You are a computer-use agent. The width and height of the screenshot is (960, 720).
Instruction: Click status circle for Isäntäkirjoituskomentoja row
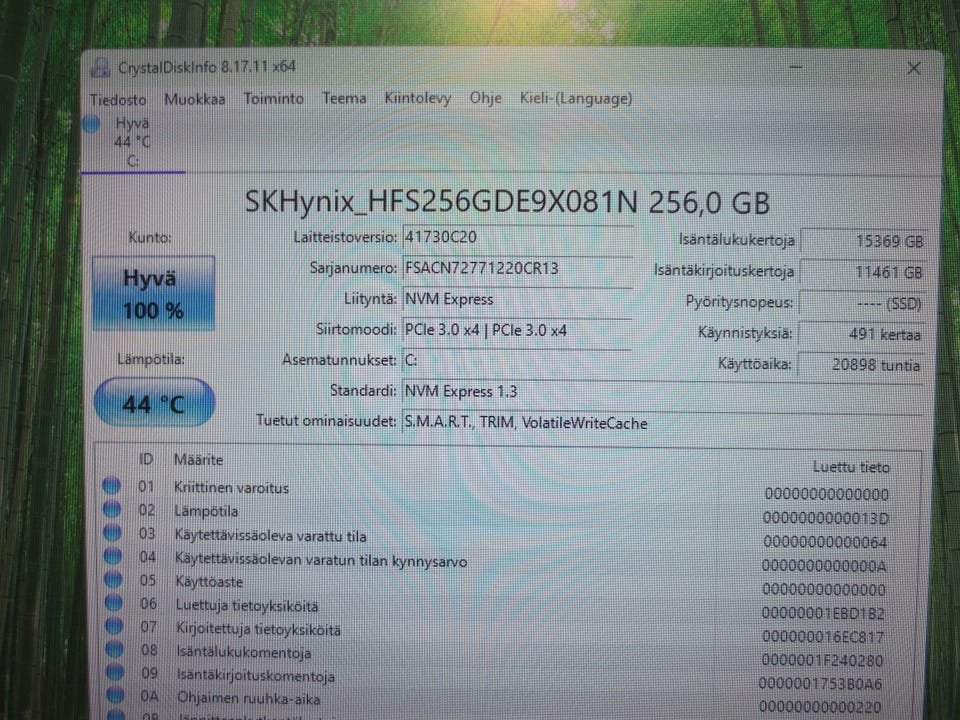[x=115, y=672]
